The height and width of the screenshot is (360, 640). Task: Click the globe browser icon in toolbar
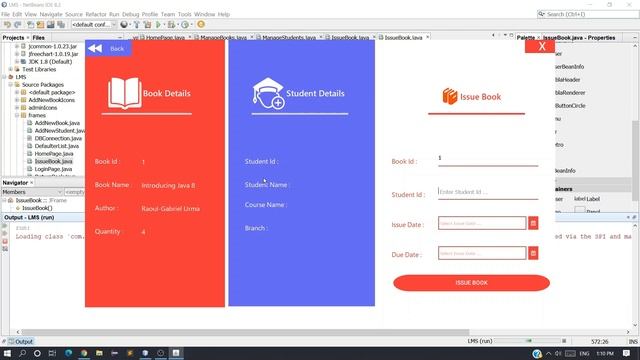(124, 25)
